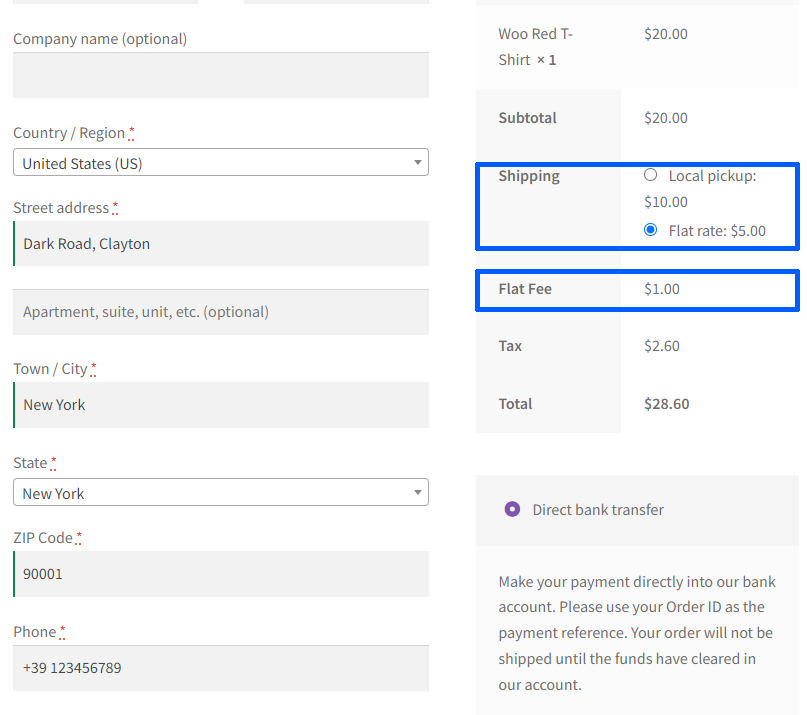Select the Flat rate: $5.00 shipping option
807x715 pixels.
click(x=650, y=230)
